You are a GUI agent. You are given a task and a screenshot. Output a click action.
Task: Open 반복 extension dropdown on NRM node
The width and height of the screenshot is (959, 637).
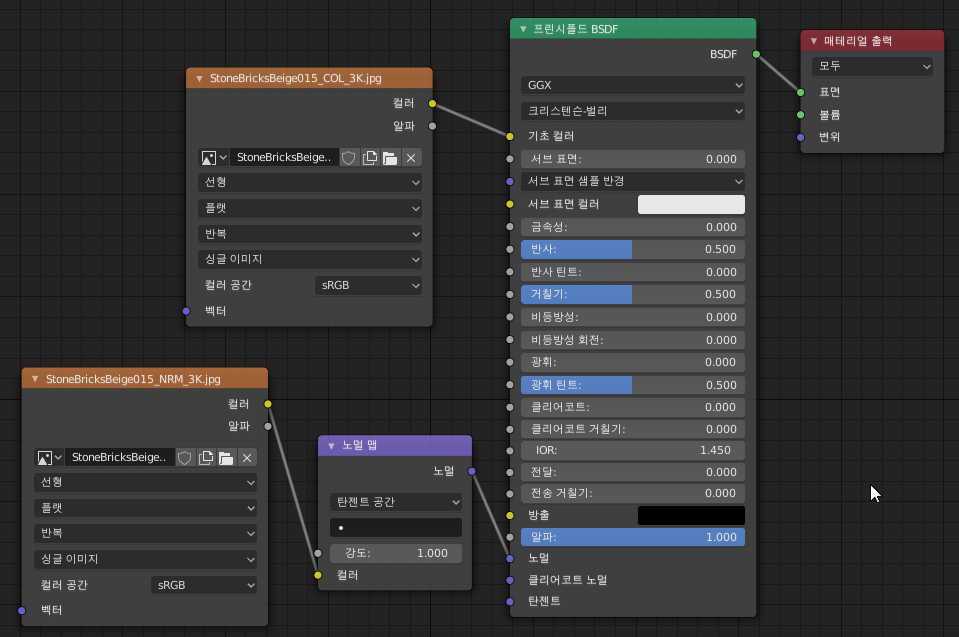[146, 533]
